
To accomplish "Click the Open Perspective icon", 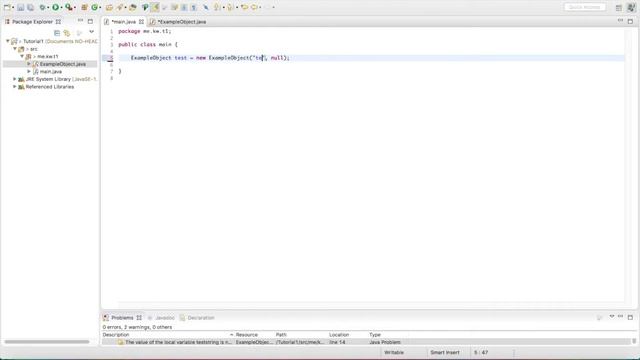I will [619, 7].
